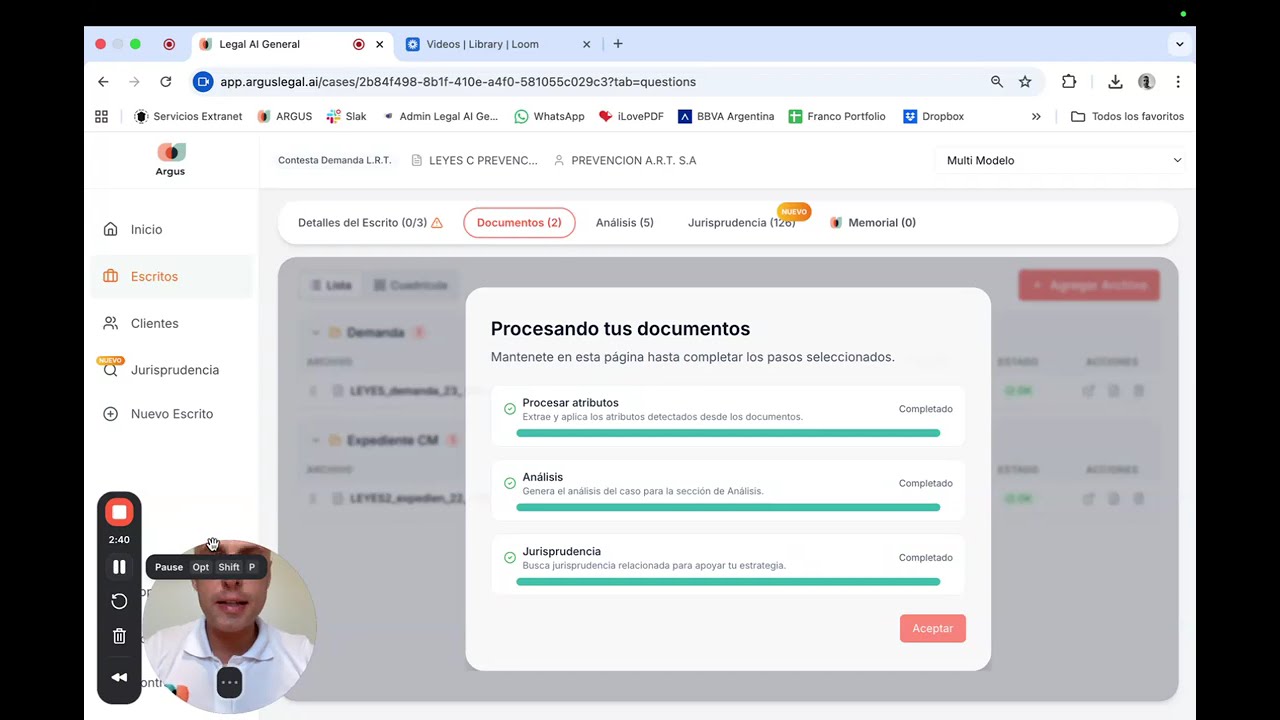Open the ARGUS bookmark
Image resolution: width=1280 pixels, height=720 pixels.
click(285, 117)
